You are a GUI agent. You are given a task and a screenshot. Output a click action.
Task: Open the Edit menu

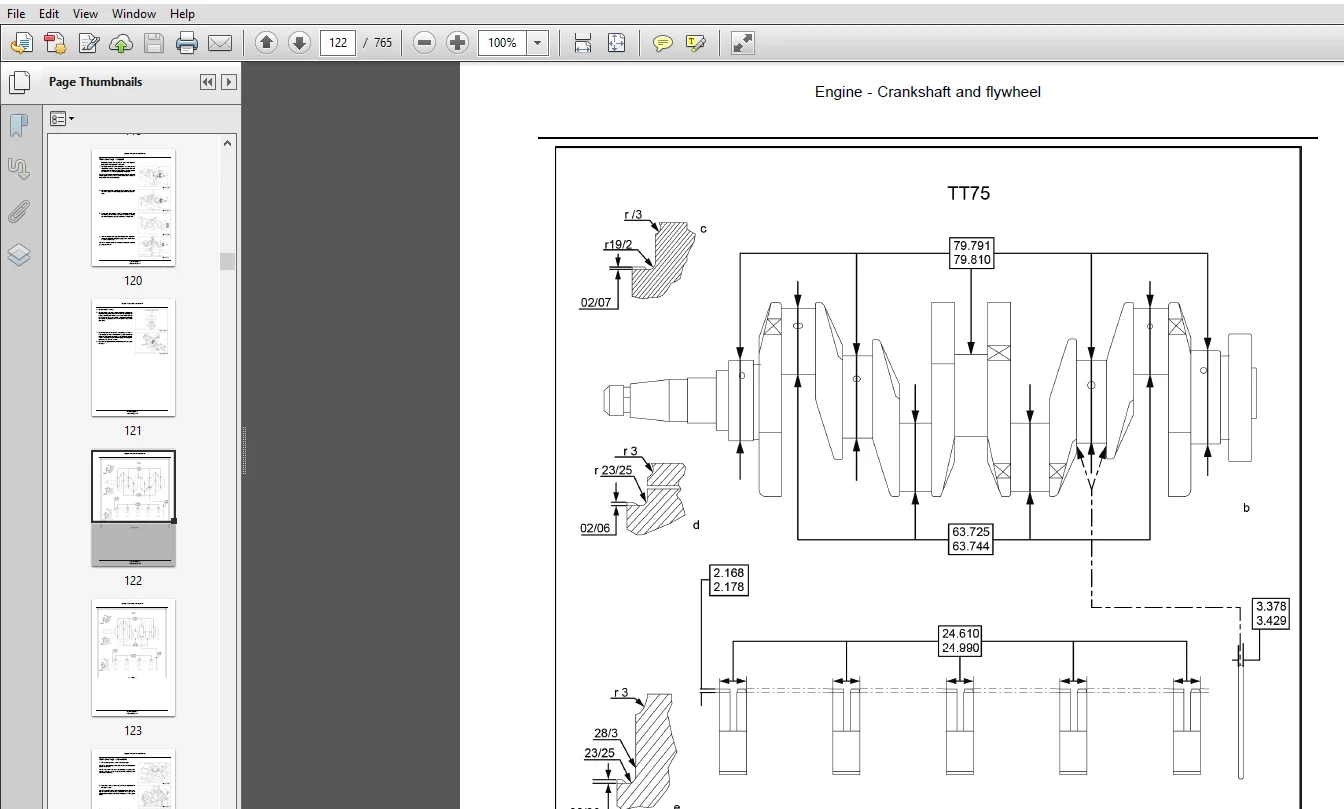[x=49, y=14]
